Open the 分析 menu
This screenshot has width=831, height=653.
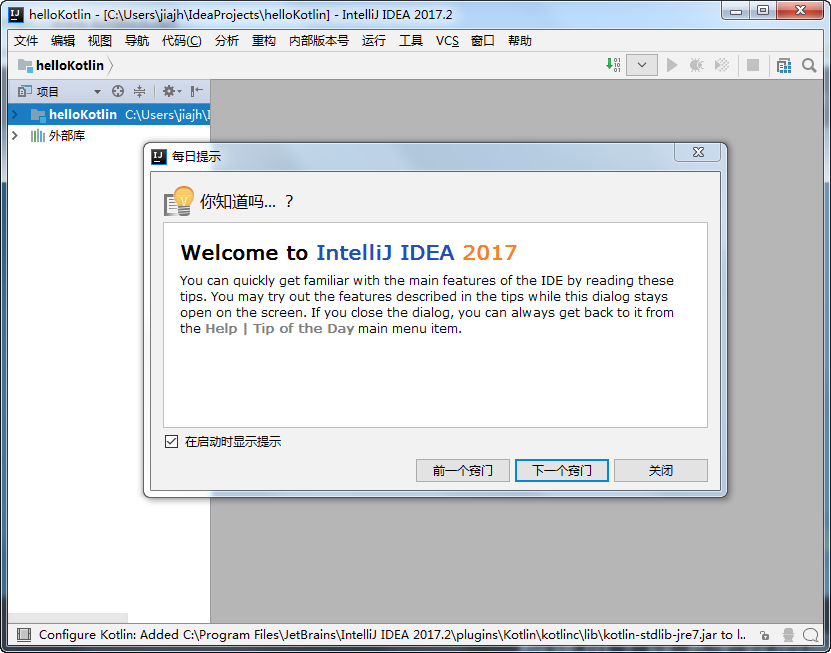pyautogui.click(x=227, y=41)
